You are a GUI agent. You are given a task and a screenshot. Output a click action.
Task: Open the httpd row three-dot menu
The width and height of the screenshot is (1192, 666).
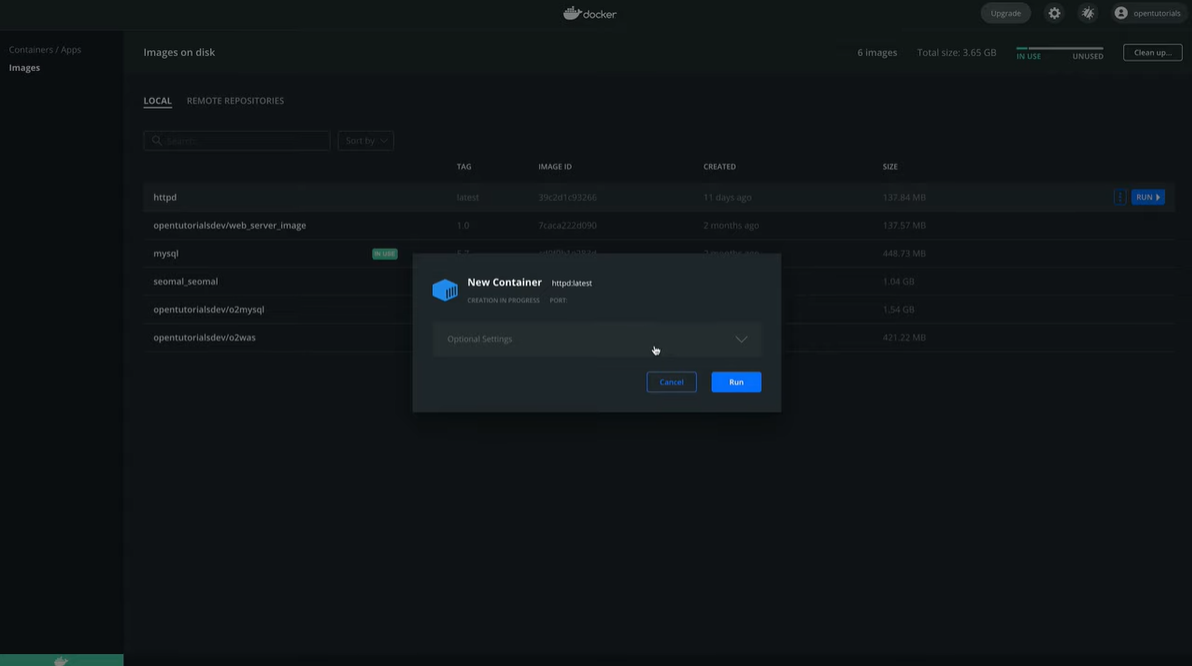[x=1120, y=197]
